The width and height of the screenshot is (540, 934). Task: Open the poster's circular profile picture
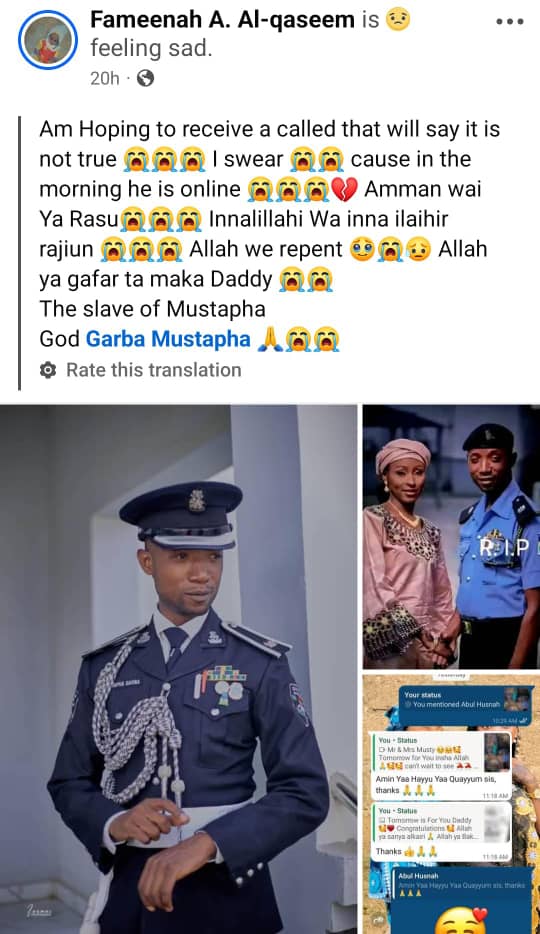click(48, 40)
